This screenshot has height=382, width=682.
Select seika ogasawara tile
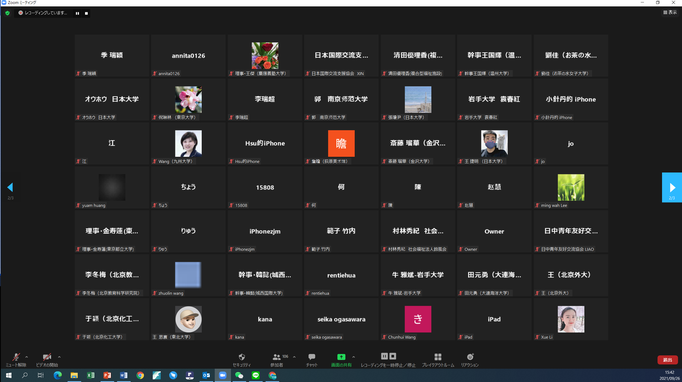point(341,319)
